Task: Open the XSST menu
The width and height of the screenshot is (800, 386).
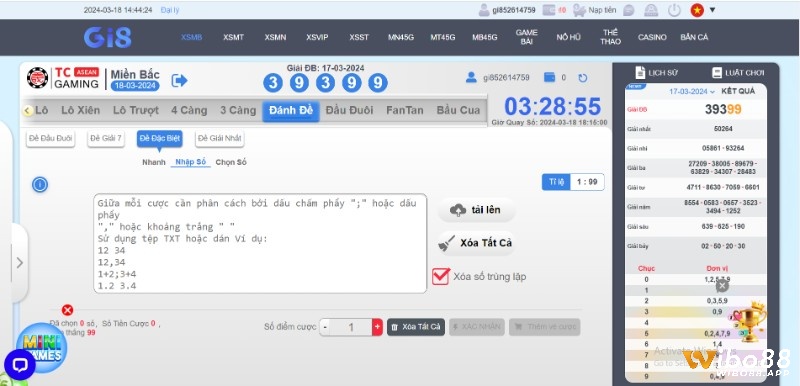Action: tap(359, 37)
